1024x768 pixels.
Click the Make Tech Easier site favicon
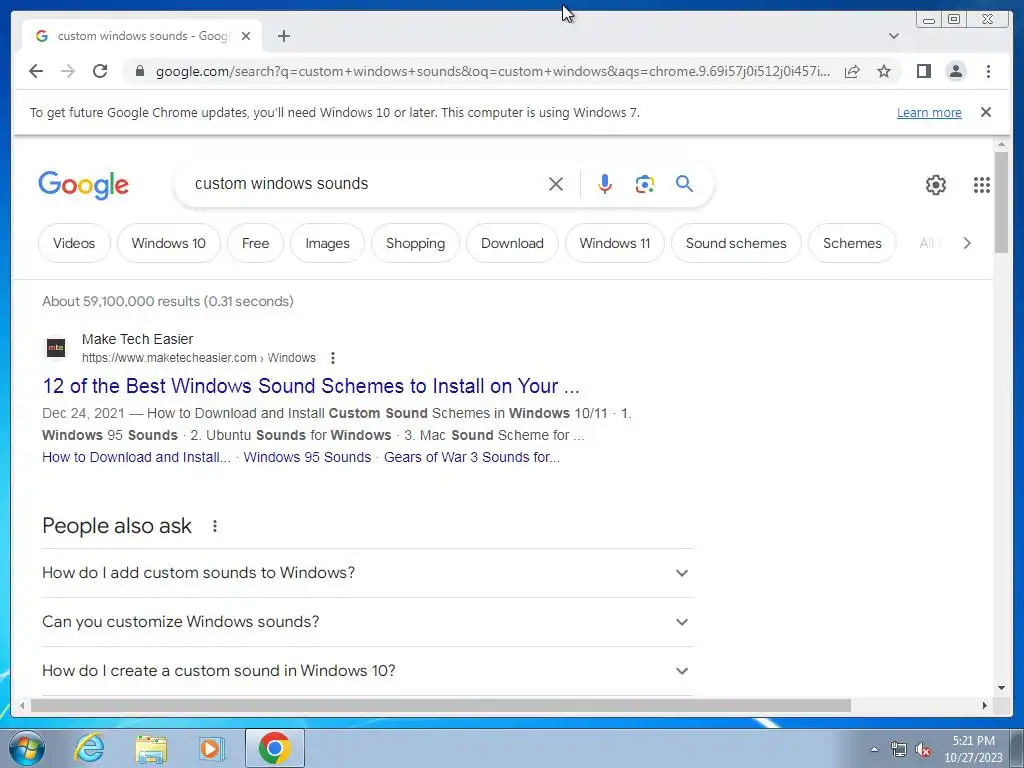pyautogui.click(x=56, y=347)
